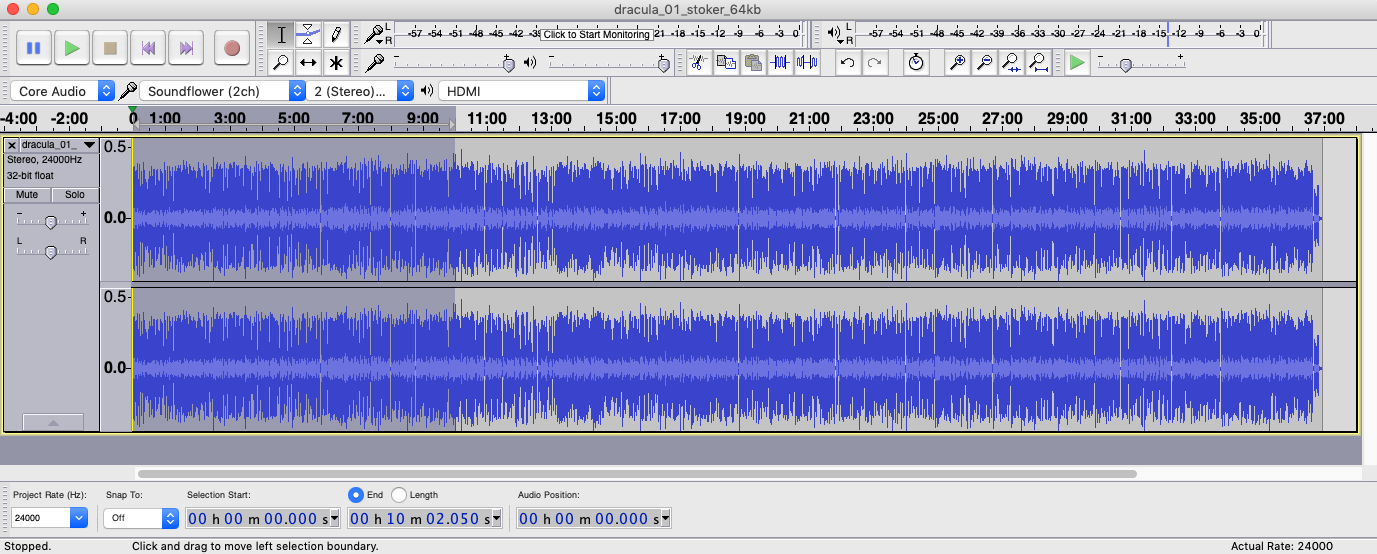Viewport: 1377px width, 554px height.
Task: Click the Sync-Lock tracks clock icon
Action: click(916, 62)
